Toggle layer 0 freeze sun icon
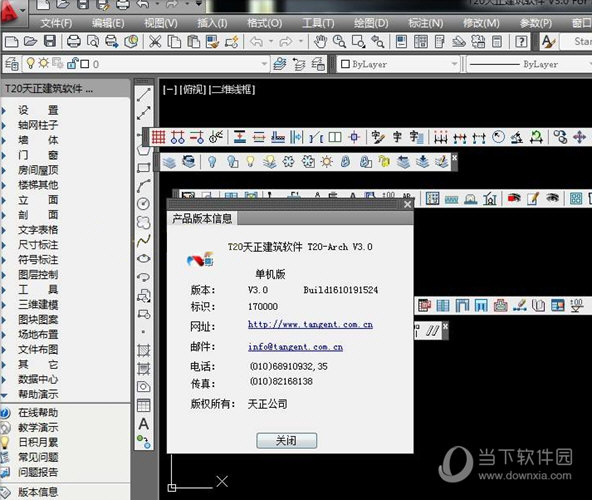Image resolution: width=592 pixels, height=500 pixels. click(43, 63)
